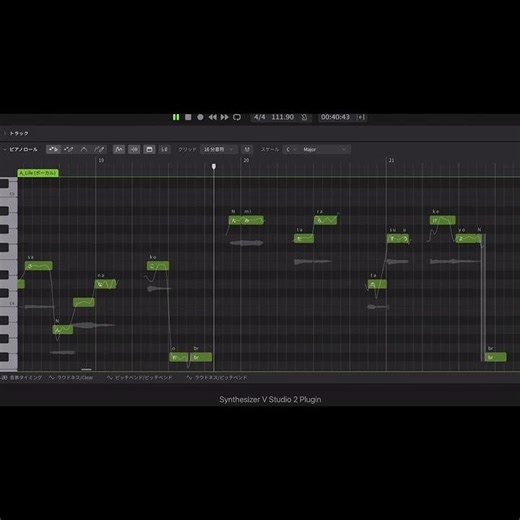Toggle loop playback icon
Viewport: 520px width, 520px height.
point(237,117)
